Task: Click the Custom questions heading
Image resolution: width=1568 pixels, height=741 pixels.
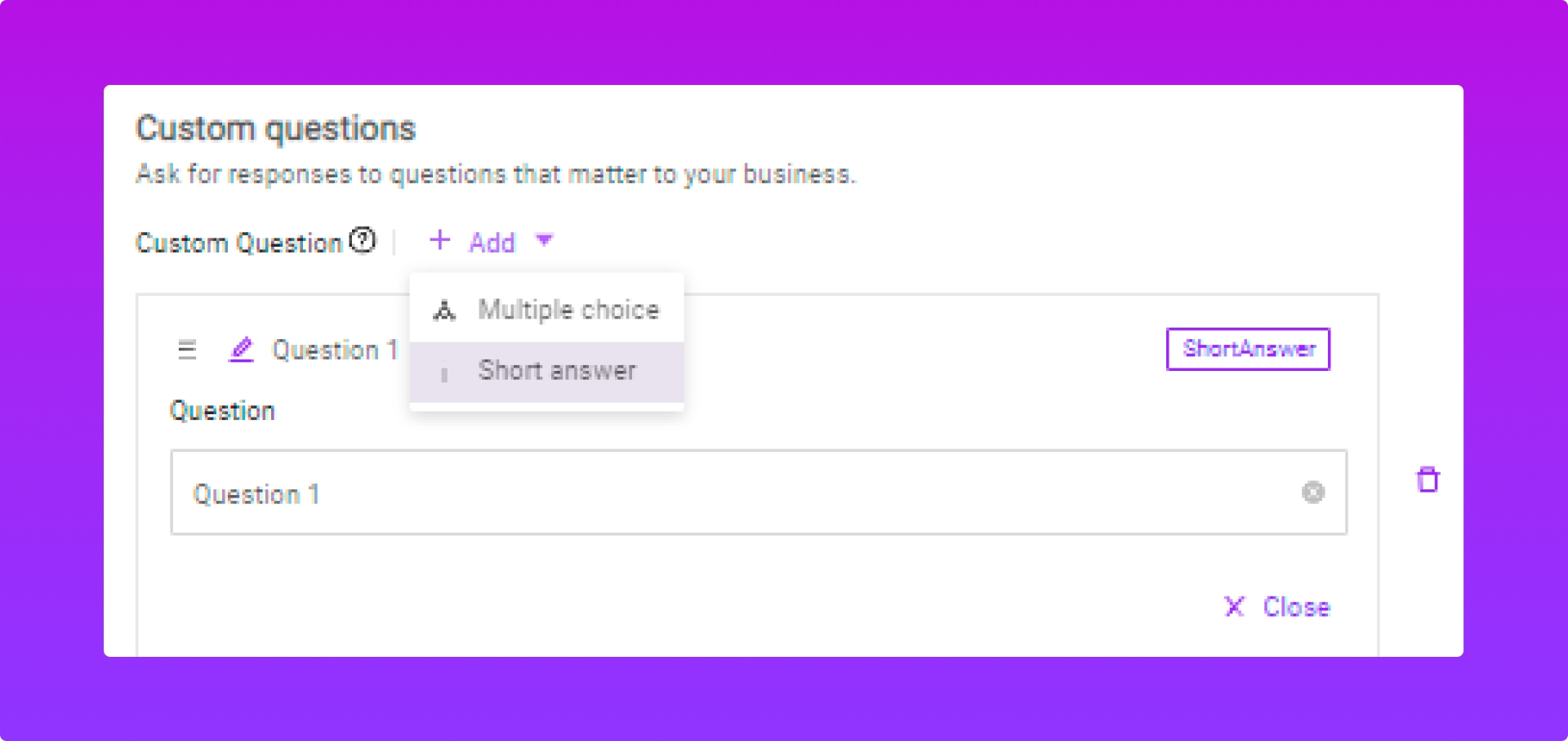Action: (275, 128)
